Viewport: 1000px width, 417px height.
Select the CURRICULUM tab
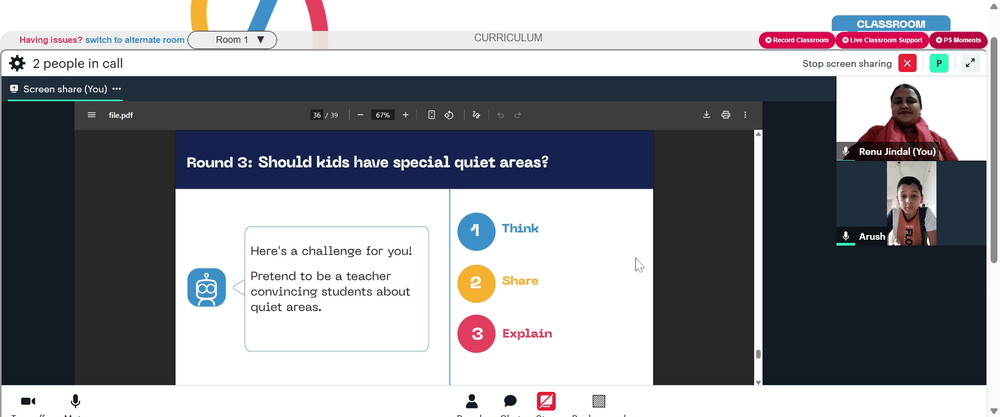(508, 38)
